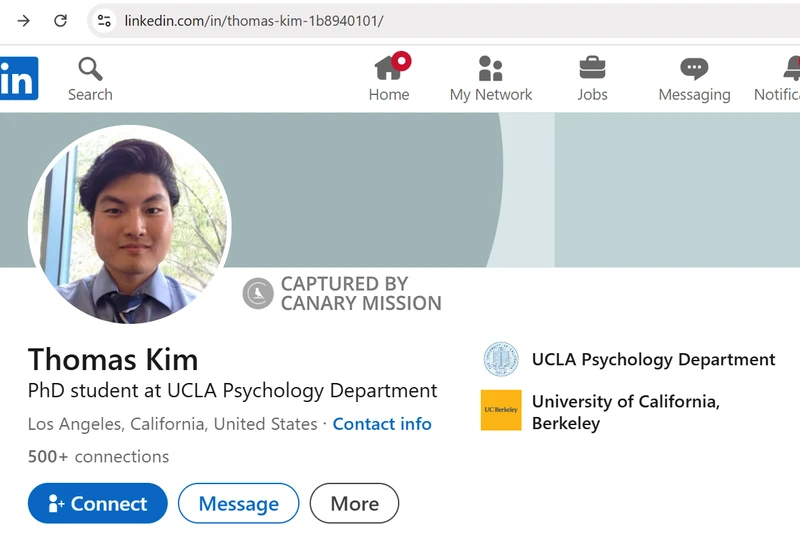
Task: Click the Thomas Kim name heading
Action: pyautogui.click(x=113, y=359)
